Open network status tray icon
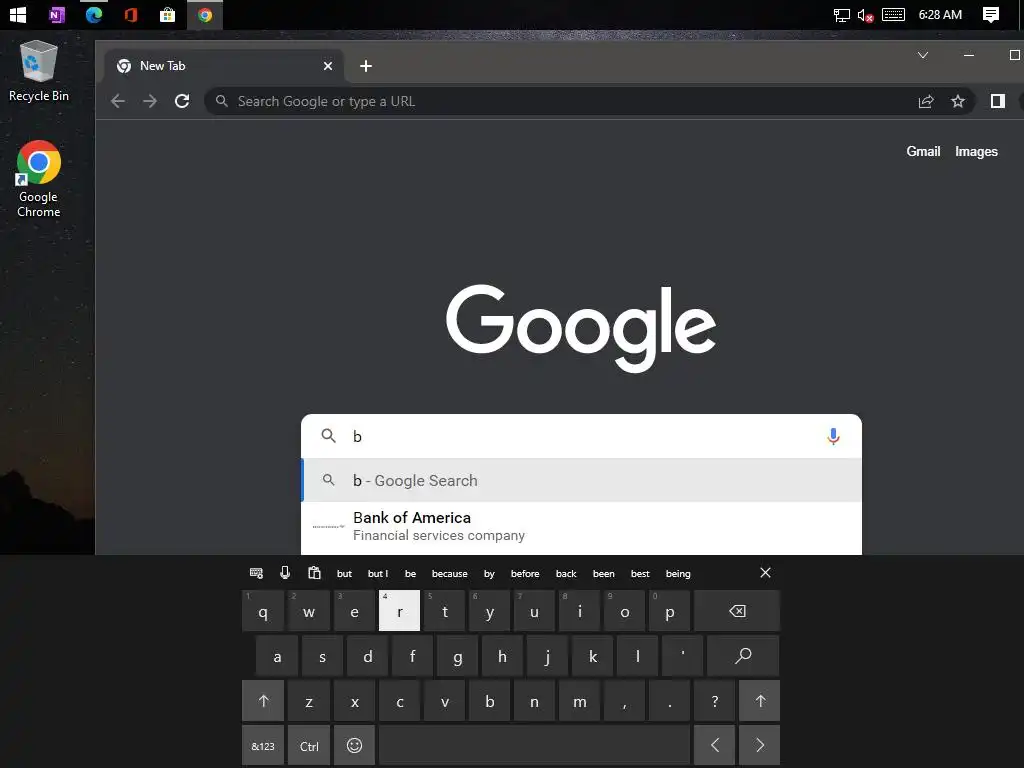The height and width of the screenshot is (768, 1024). coord(842,15)
